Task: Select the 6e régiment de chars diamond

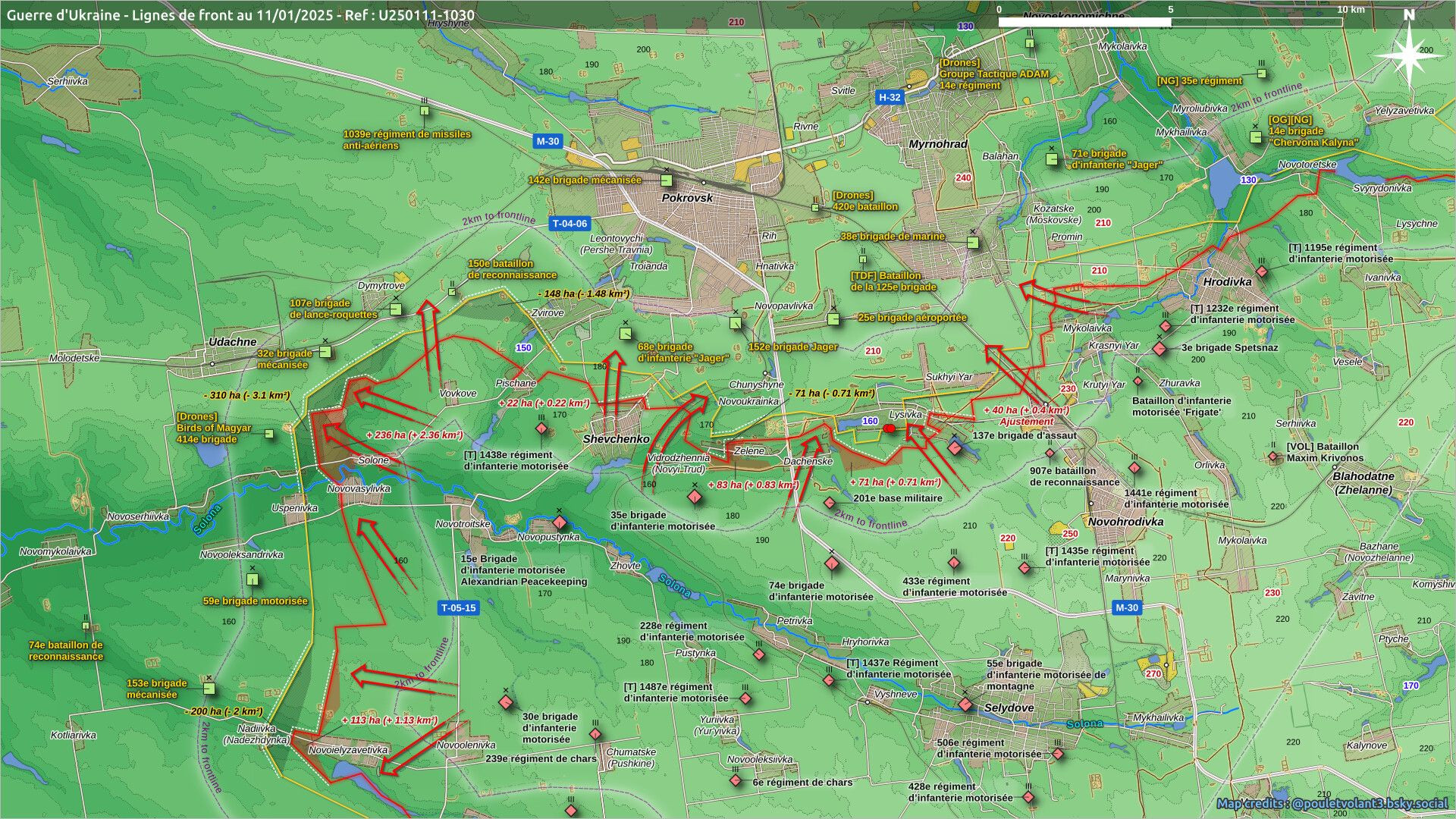Action: pyautogui.click(x=735, y=780)
